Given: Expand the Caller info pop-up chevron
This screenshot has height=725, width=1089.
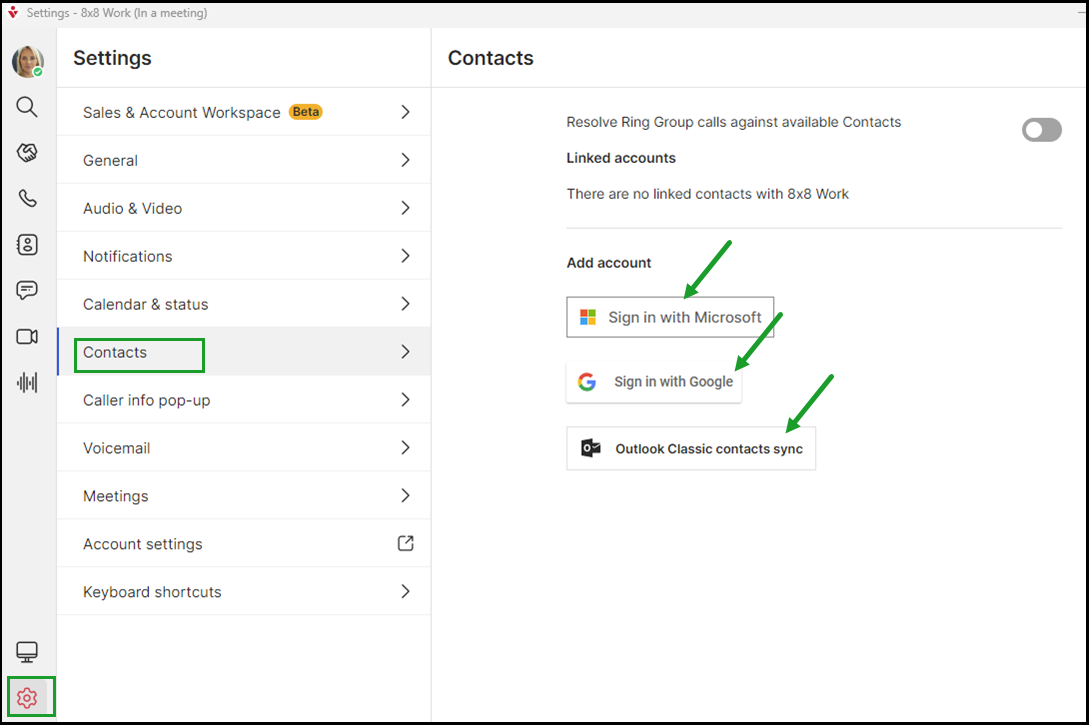Looking at the screenshot, I should click(406, 399).
